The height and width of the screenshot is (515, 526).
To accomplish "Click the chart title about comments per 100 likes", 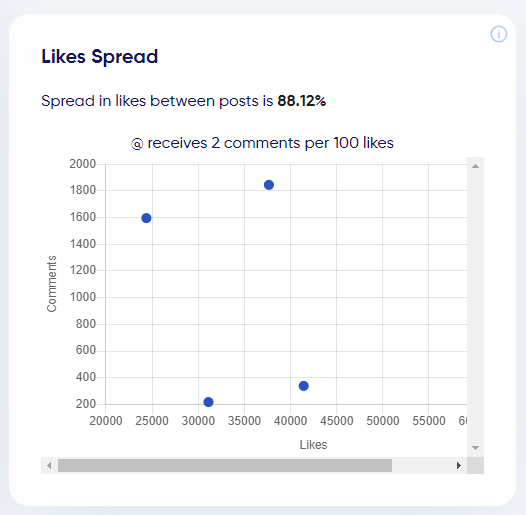I will (262, 143).
